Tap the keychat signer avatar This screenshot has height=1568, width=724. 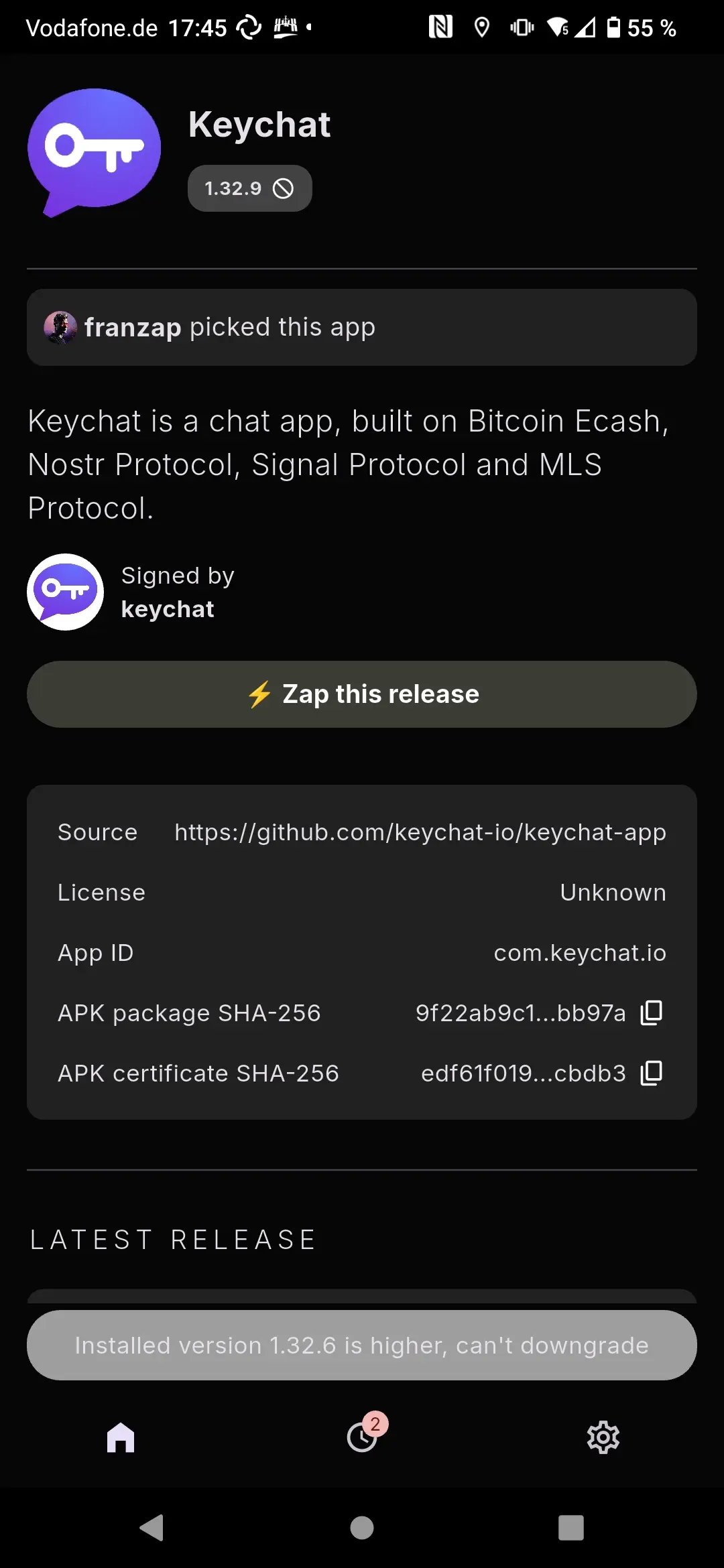[x=65, y=592]
